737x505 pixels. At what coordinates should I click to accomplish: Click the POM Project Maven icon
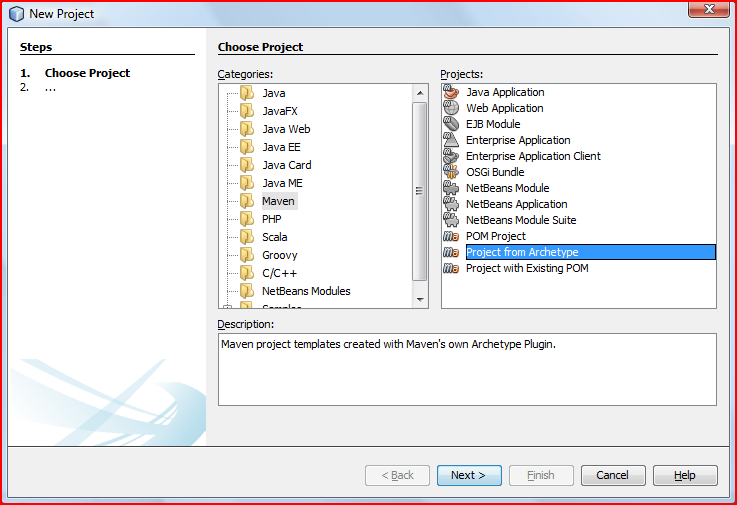[x=451, y=236]
